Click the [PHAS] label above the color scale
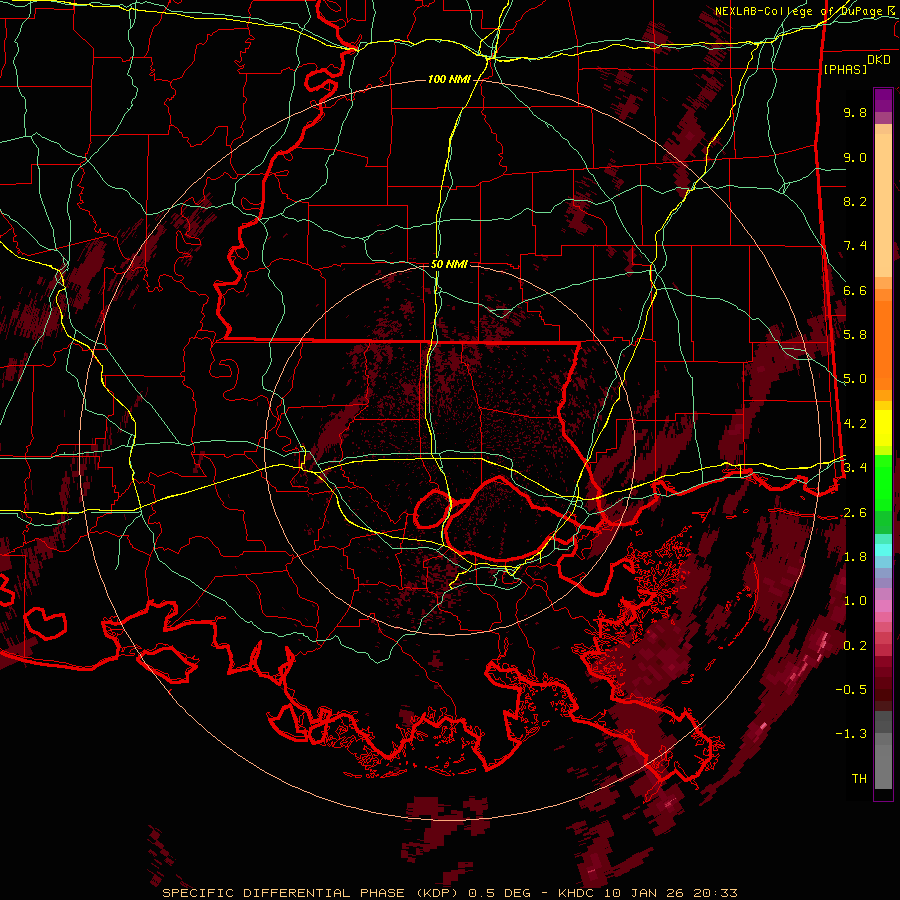 [x=845, y=69]
